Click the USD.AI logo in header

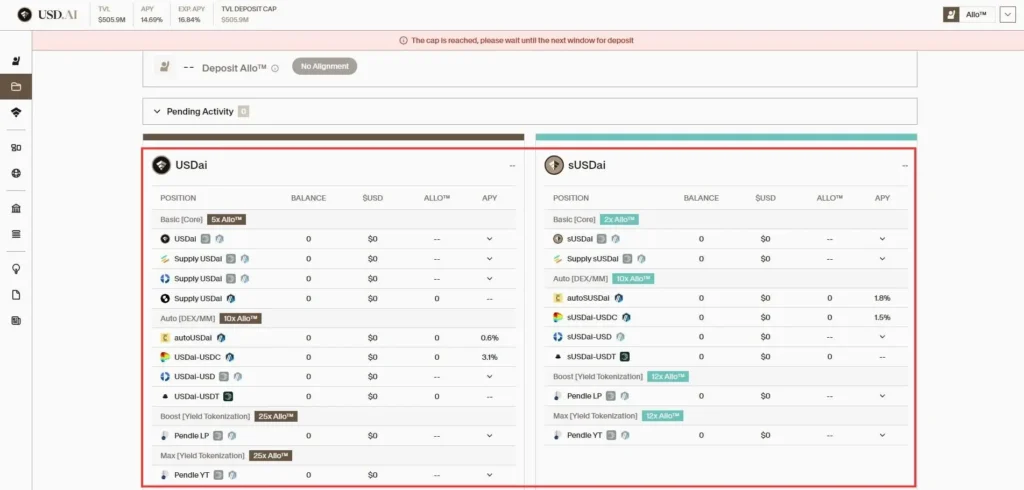(46, 14)
